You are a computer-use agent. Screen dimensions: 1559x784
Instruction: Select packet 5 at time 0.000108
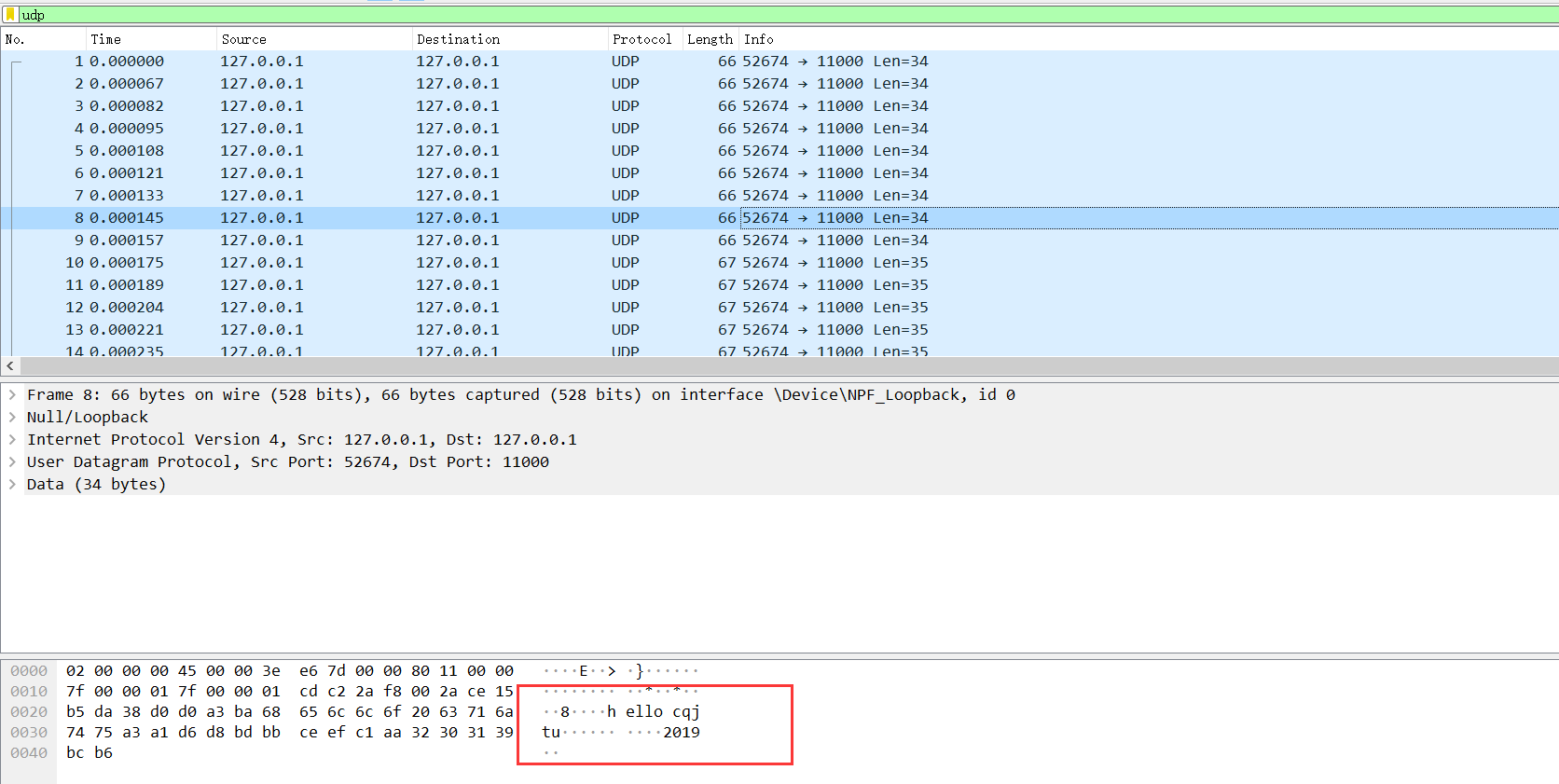click(x=779, y=151)
